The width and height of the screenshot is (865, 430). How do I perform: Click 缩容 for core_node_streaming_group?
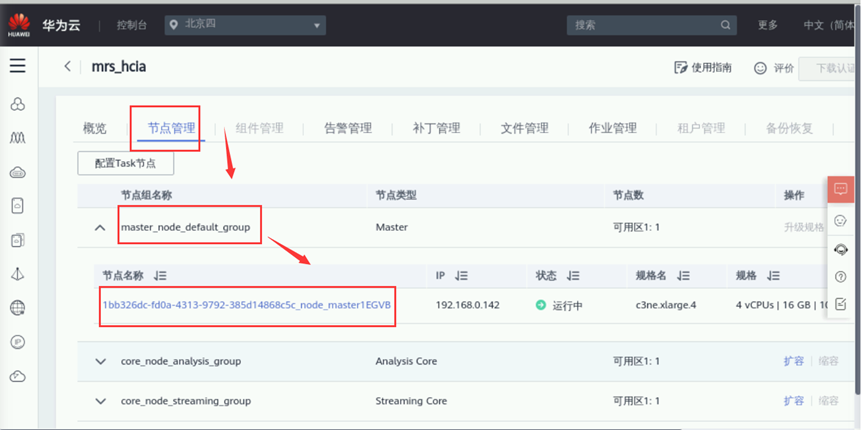tap(829, 401)
